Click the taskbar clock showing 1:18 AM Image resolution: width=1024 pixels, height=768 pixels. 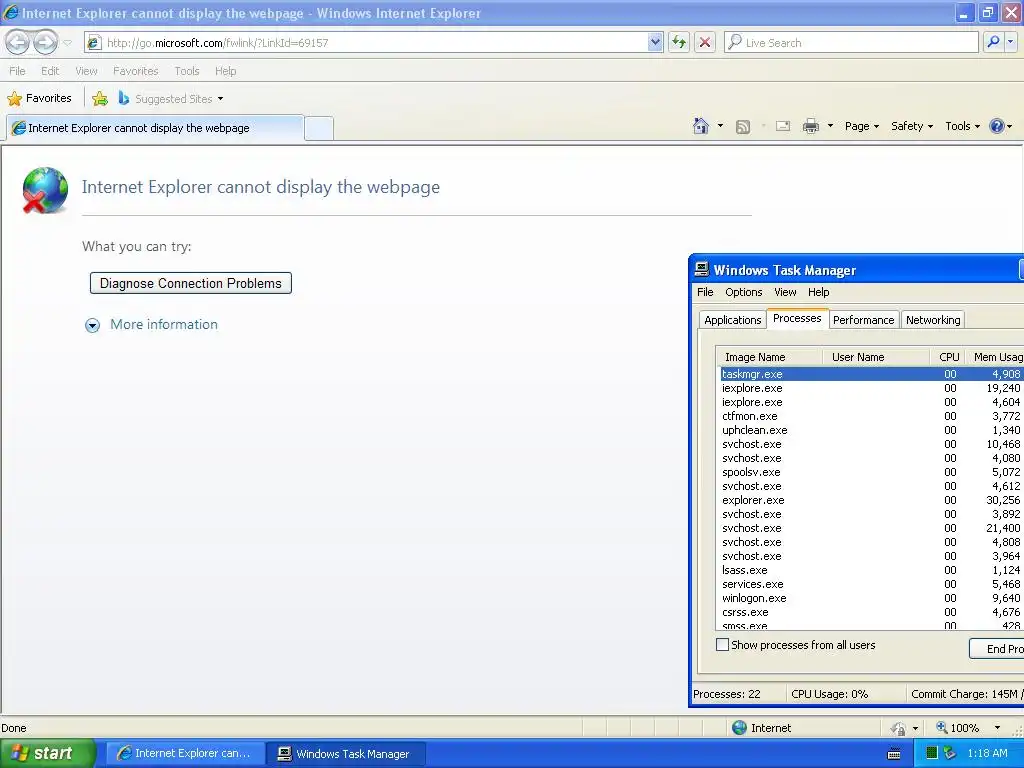point(987,754)
